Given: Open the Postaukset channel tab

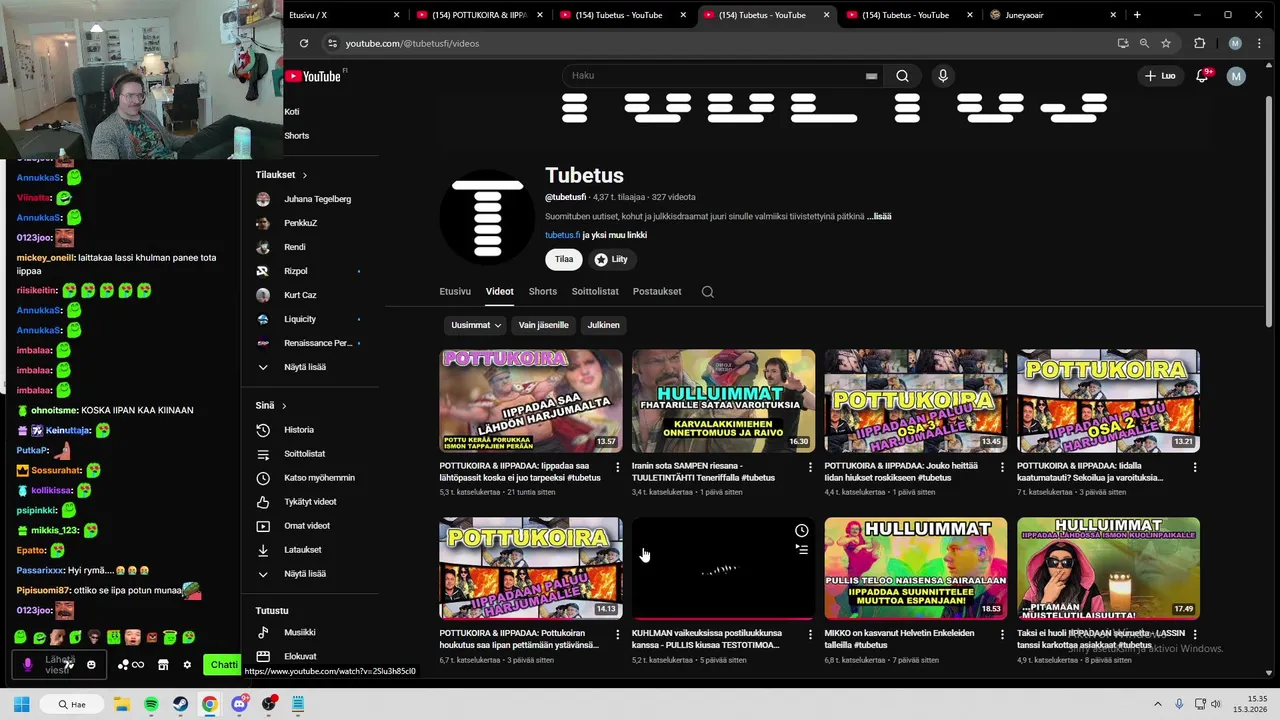Looking at the screenshot, I should click(657, 292).
